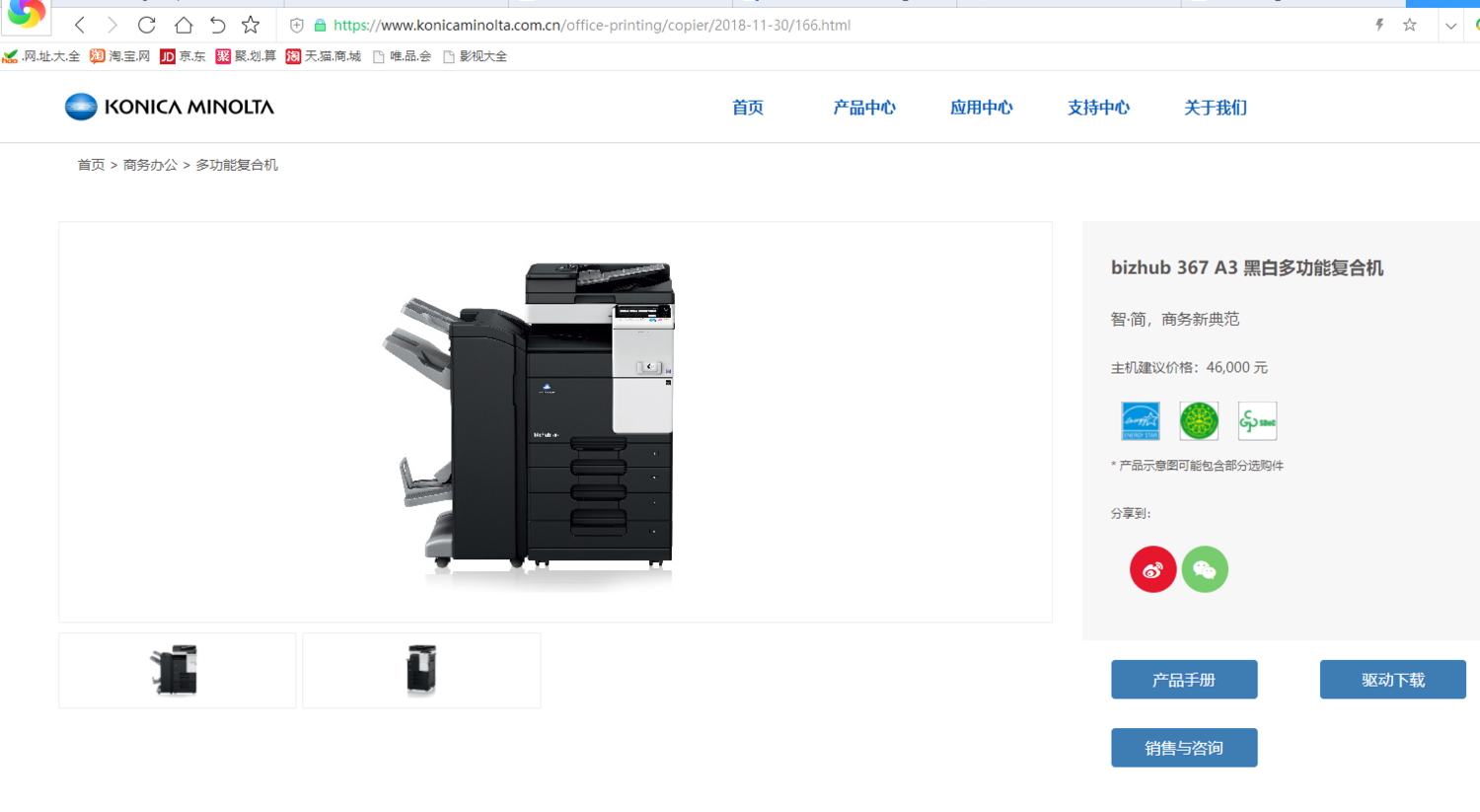Reload the page with the refresh icon
1480x812 pixels.
tap(147, 25)
